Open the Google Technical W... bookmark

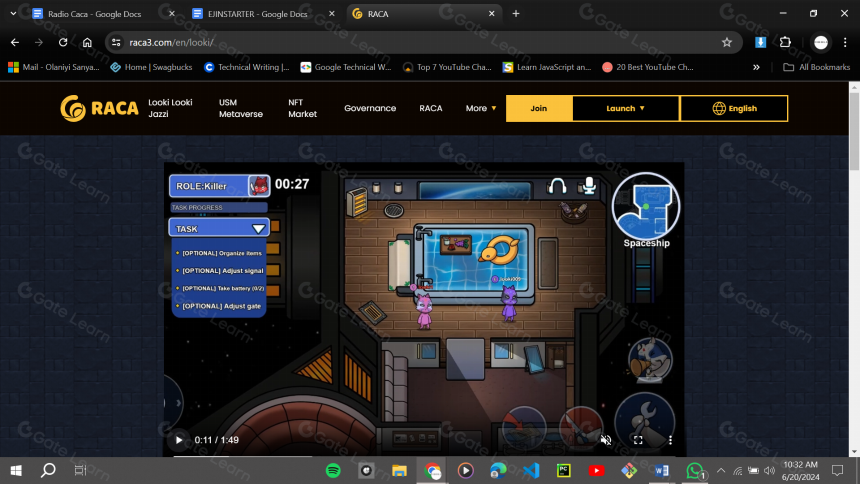(346, 67)
